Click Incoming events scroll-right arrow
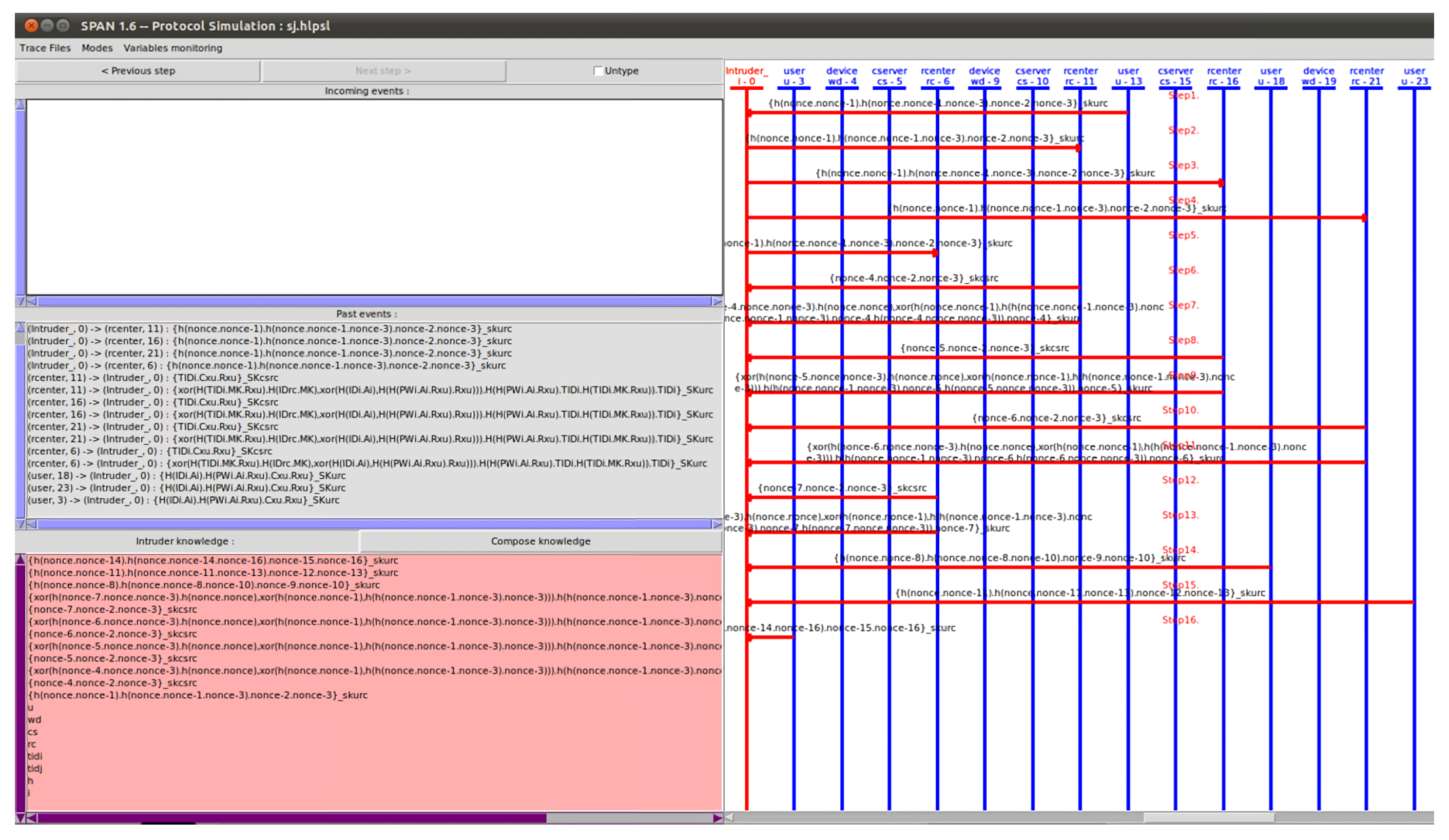The width and height of the screenshot is (1449, 840). point(717,301)
